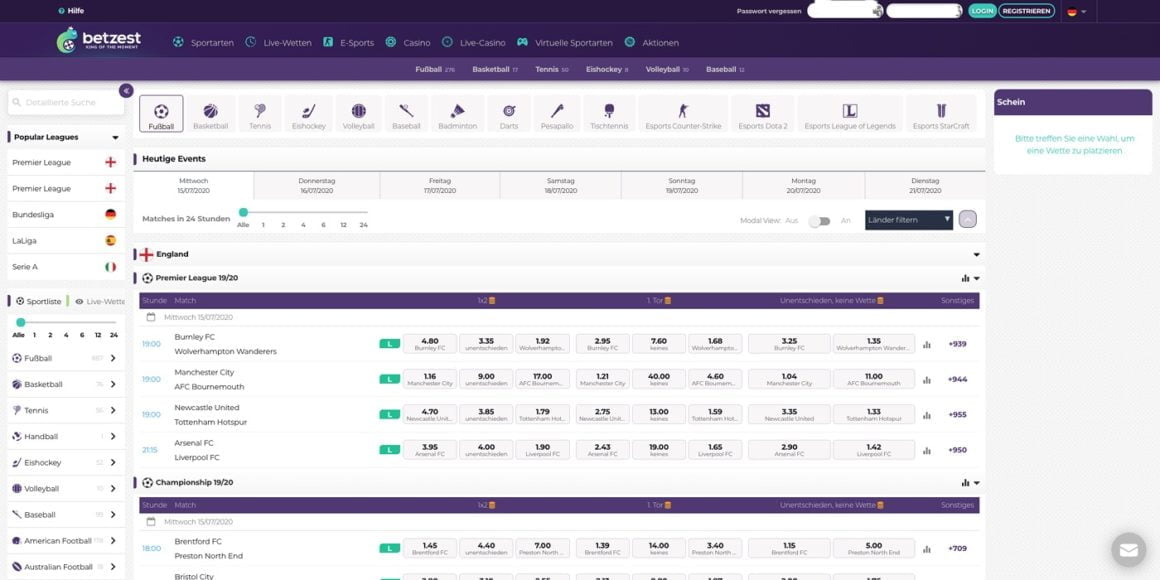Image resolution: width=1160 pixels, height=580 pixels.
Task: Click the password input field at top
Action: 924,11
